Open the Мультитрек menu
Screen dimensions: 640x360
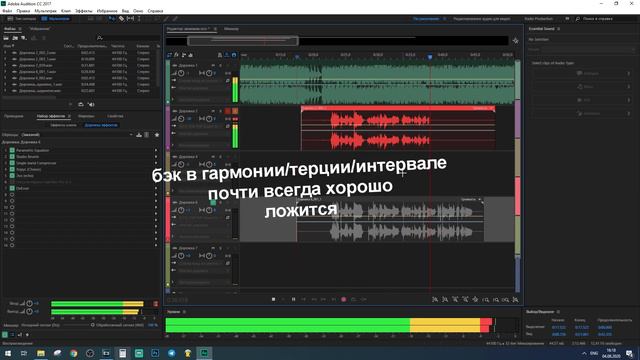[45, 11]
